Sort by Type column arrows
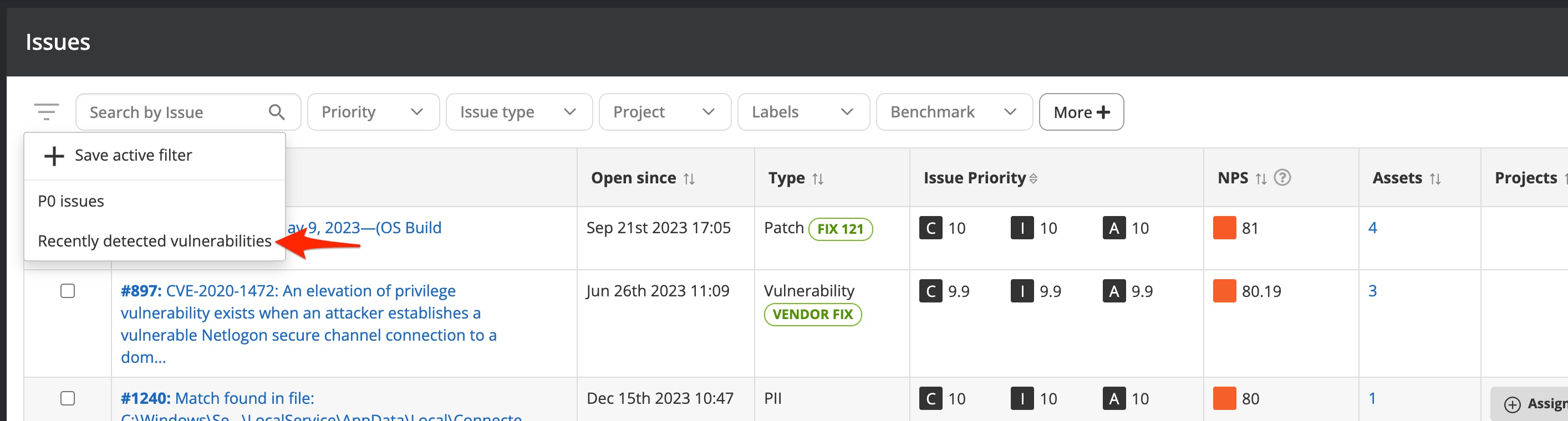Image resolution: width=1568 pixels, height=421 pixels. pyautogui.click(x=818, y=179)
